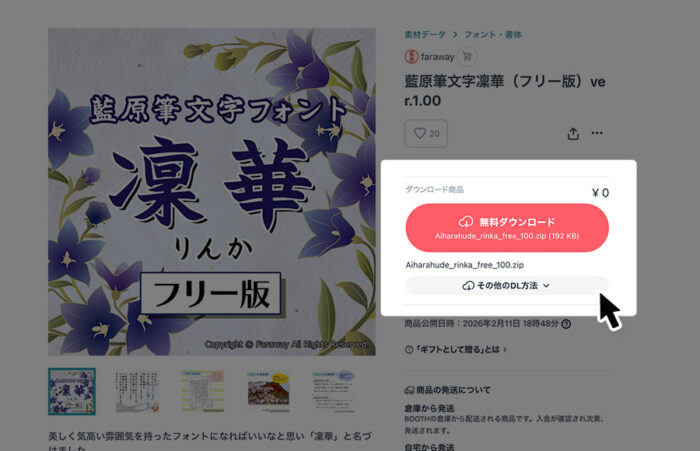Image resolution: width=700 pixels, height=451 pixels.
Task: Select the second vertical text sample thumbnail
Action: (x=137, y=391)
